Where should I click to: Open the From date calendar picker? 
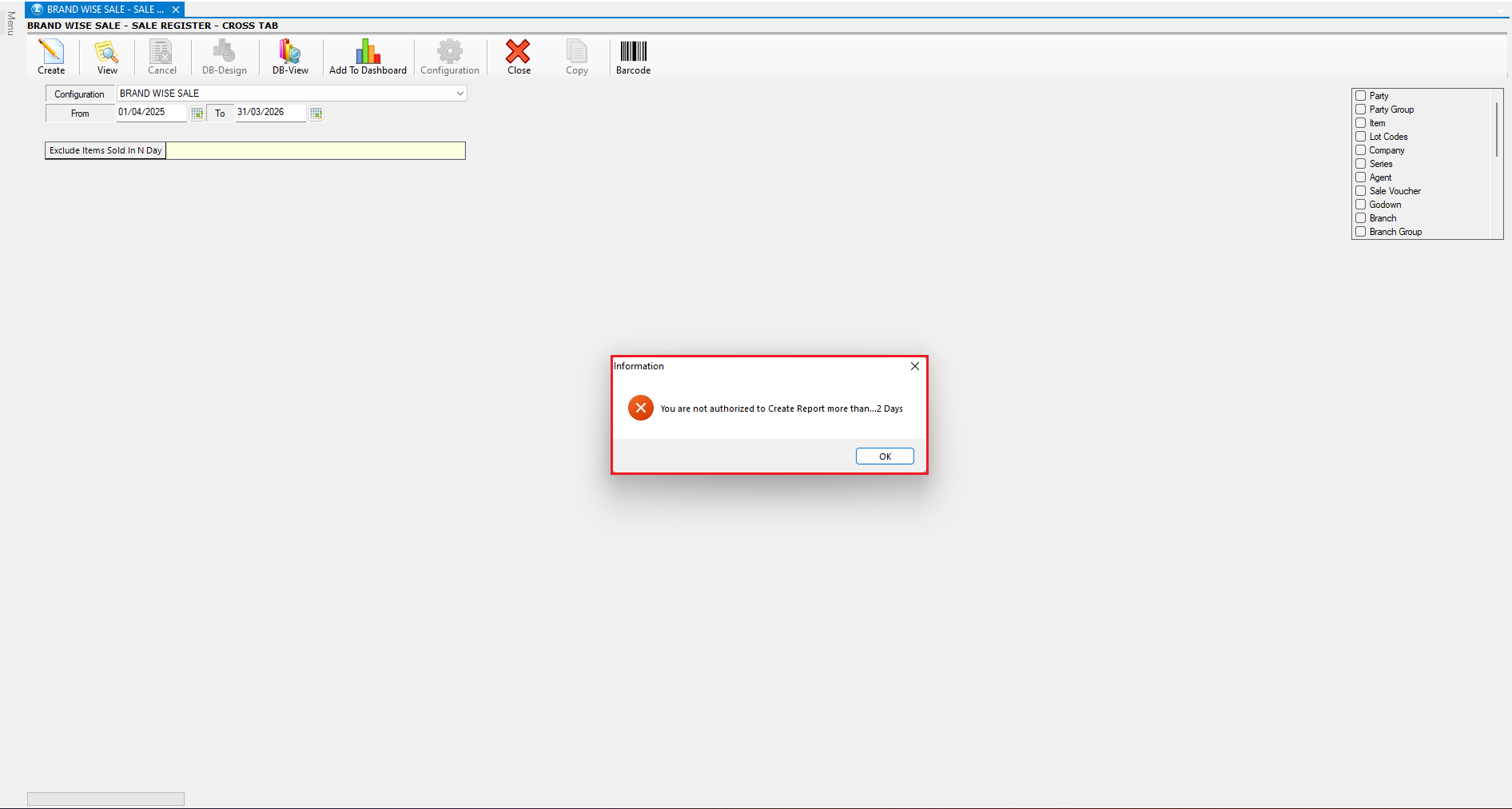(x=197, y=114)
